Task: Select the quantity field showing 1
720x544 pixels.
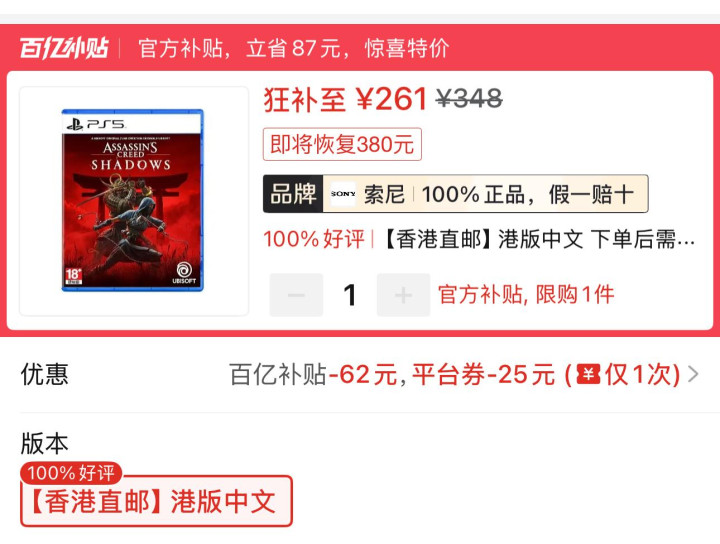Action: [x=350, y=295]
